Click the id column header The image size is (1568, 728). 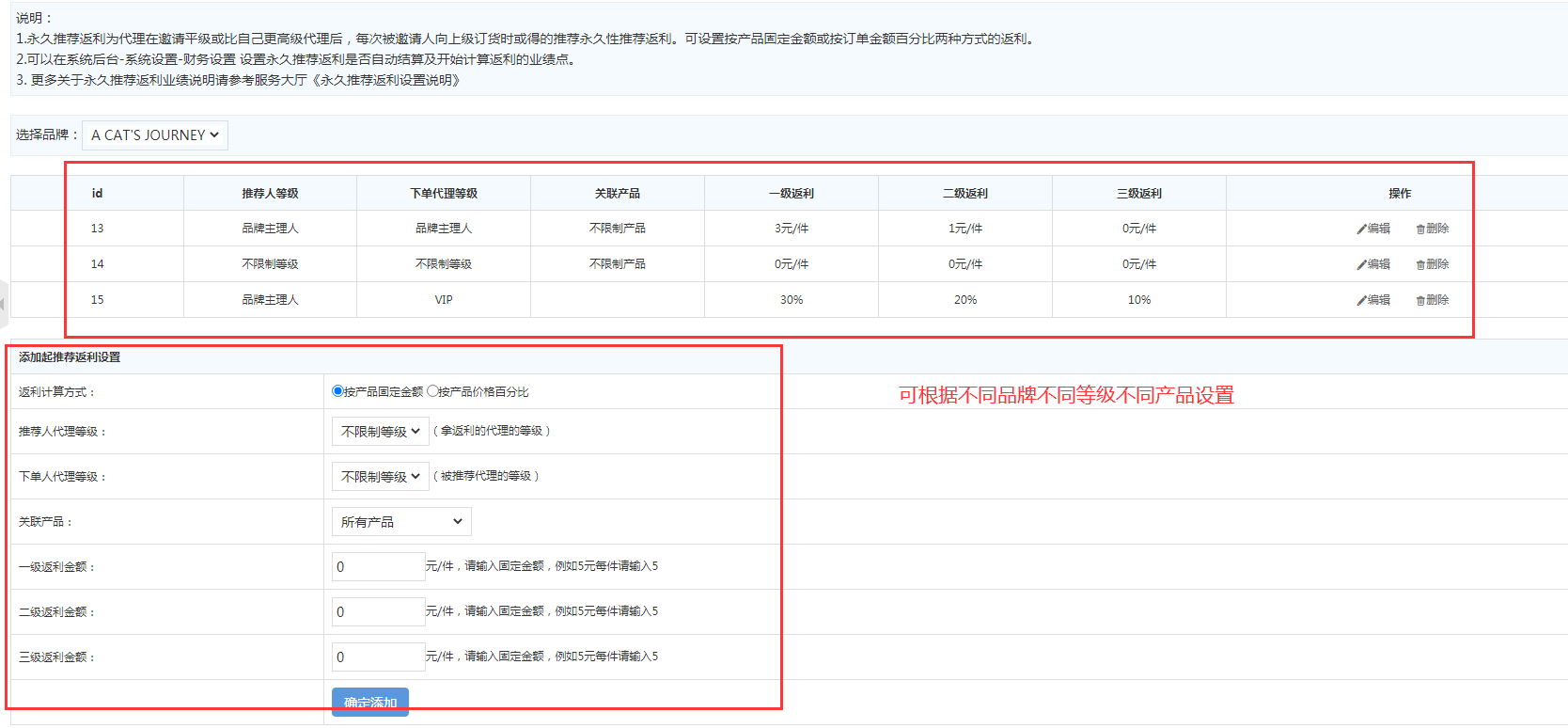(97, 193)
